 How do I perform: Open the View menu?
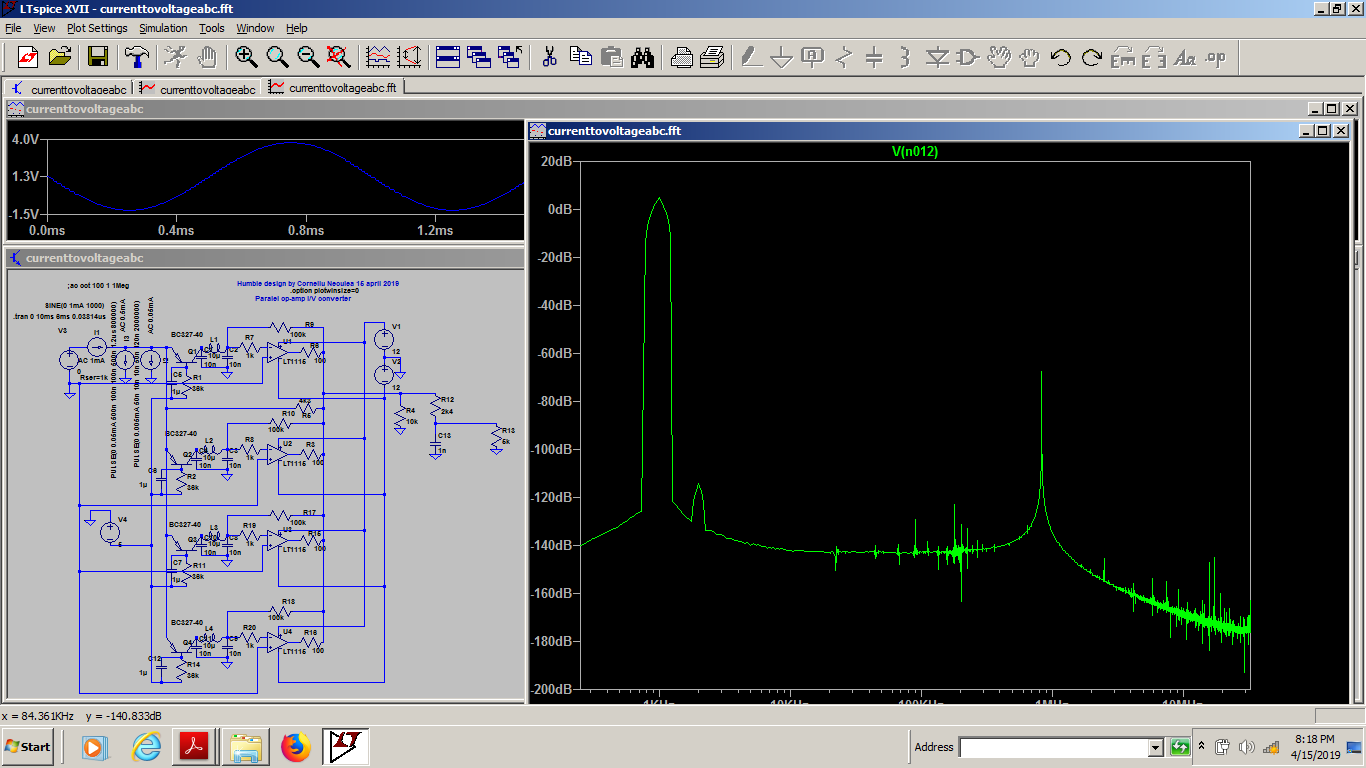click(45, 28)
